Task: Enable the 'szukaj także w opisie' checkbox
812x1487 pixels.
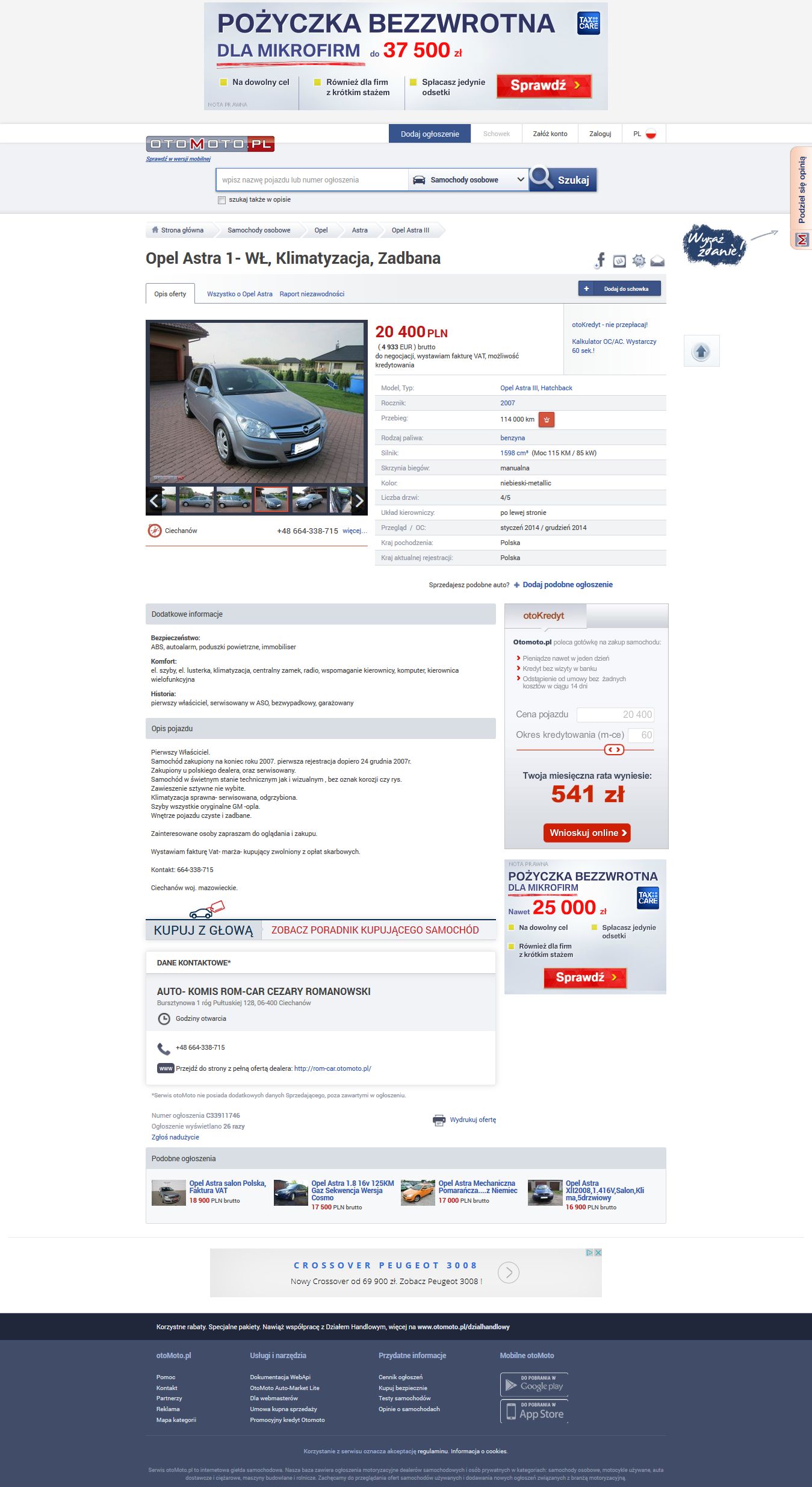Action: point(222,200)
